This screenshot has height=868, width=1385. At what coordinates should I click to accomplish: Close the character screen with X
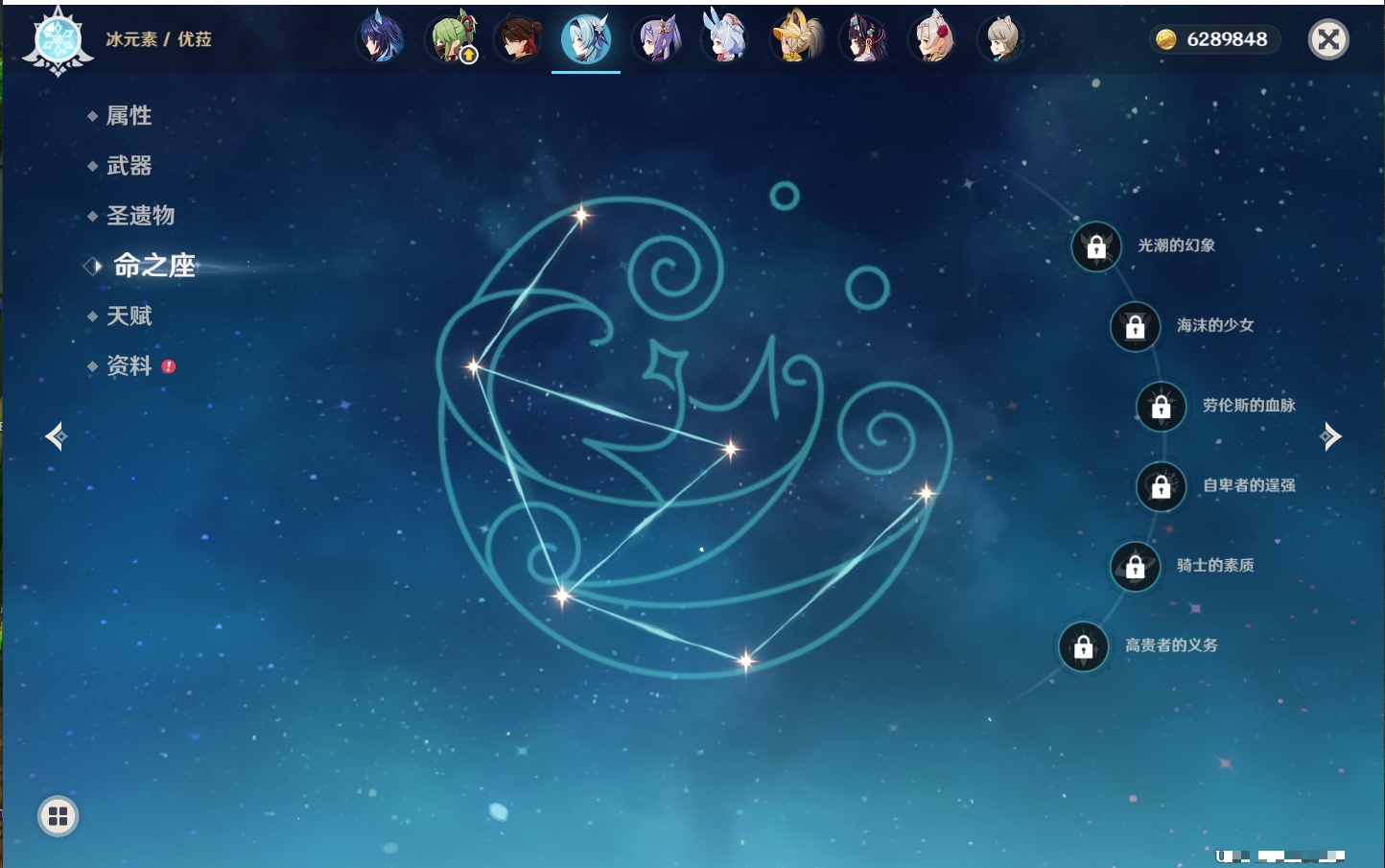tap(1328, 39)
